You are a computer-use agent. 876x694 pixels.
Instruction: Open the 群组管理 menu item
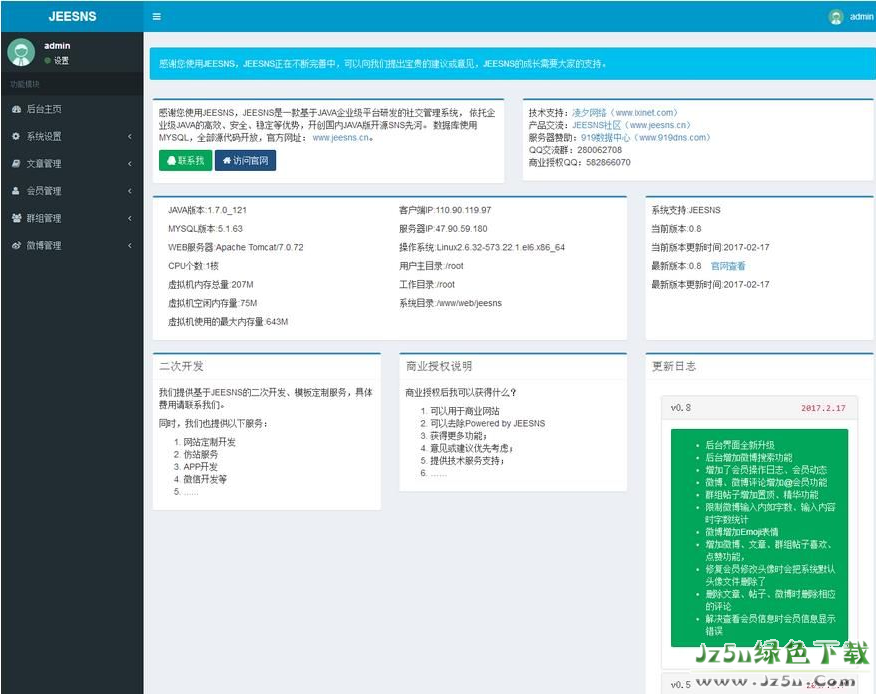72,218
